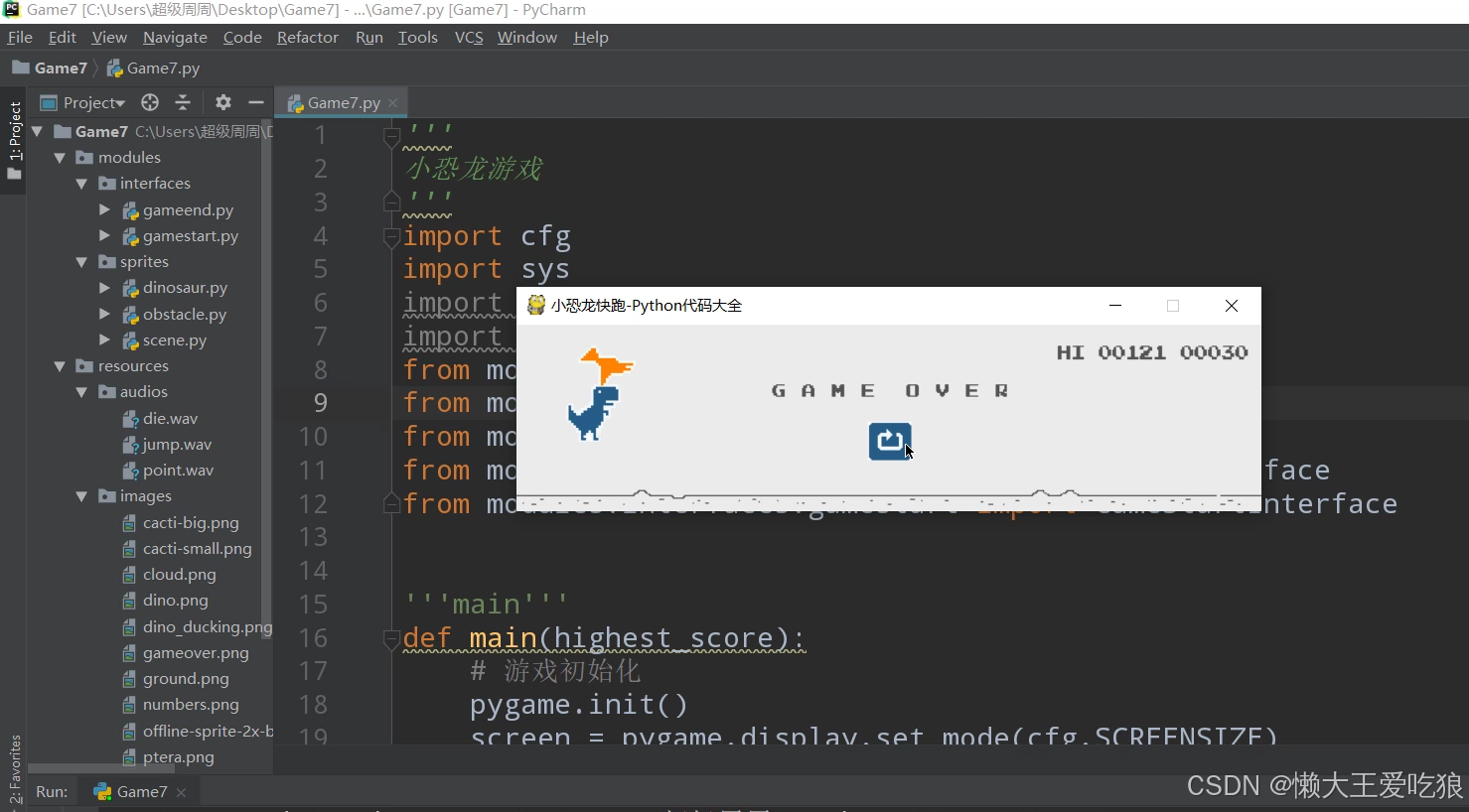The height and width of the screenshot is (812, 1469).
Task: Collapse the images folder arrow
Action: click(x=81, y=496)
